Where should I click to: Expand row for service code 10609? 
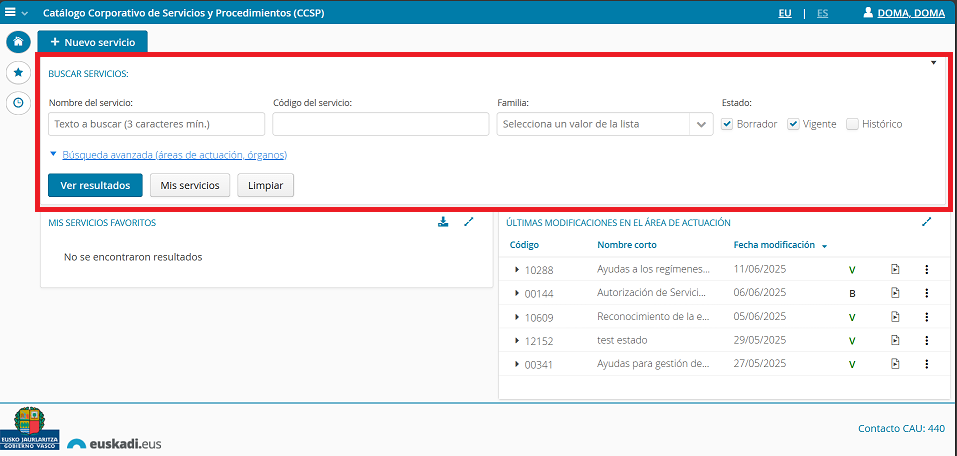coord(517,317)
